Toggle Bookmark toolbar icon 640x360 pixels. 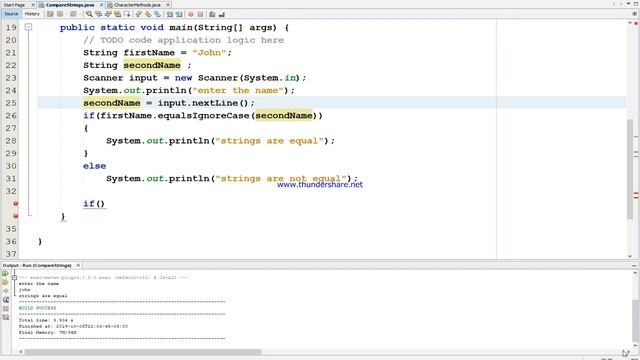tap(158, 14)
